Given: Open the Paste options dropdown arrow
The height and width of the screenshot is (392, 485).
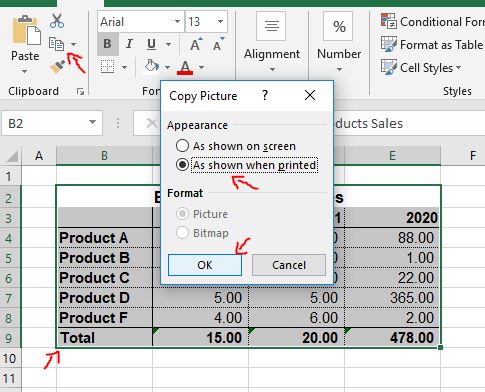Looking at the screenshot, I should pos(24,71).
